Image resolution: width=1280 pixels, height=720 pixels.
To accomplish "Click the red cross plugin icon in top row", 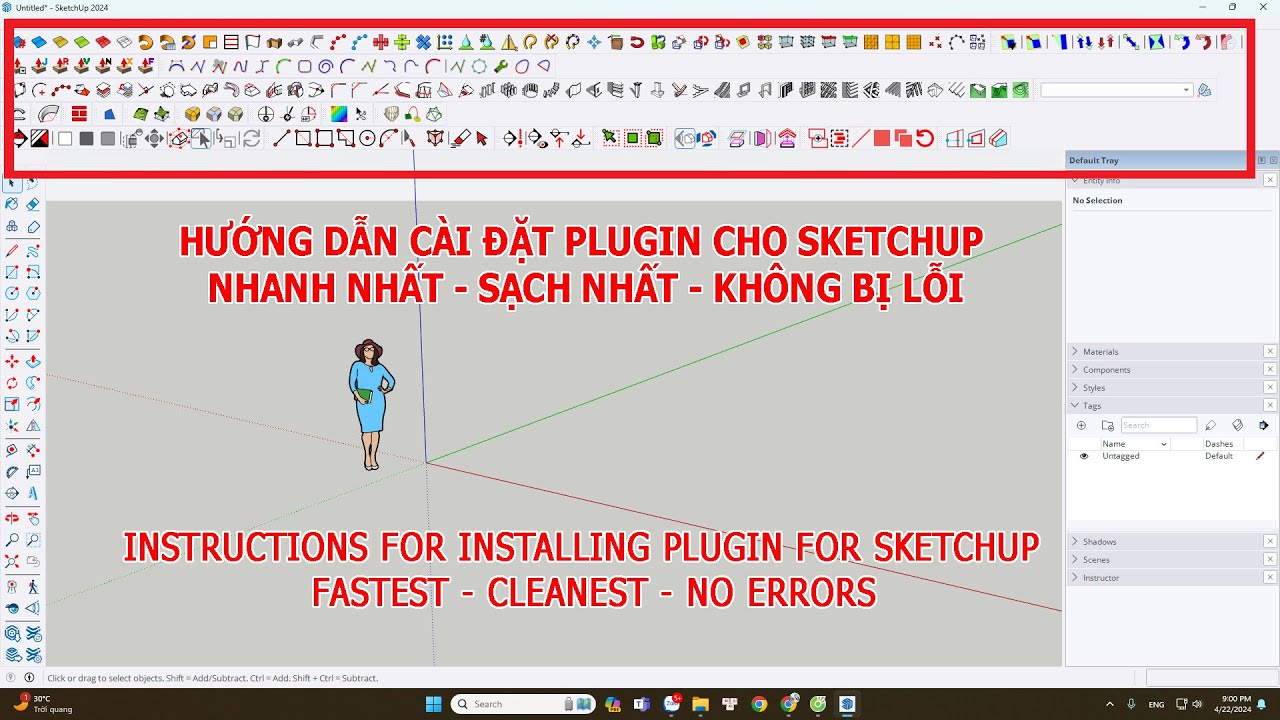I will [x=380, y=42].
